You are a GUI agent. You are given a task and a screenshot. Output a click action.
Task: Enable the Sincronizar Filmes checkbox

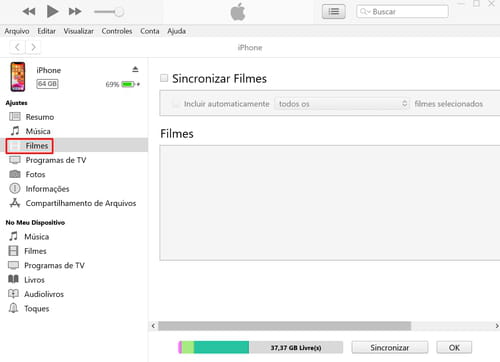pyautogui.click(x=164, y=78)
